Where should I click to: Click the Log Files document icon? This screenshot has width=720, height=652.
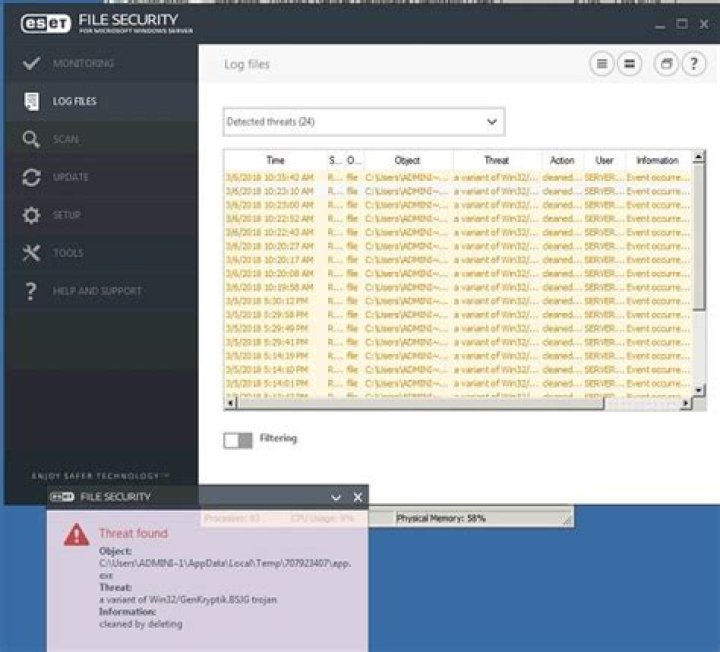(31, 102)
